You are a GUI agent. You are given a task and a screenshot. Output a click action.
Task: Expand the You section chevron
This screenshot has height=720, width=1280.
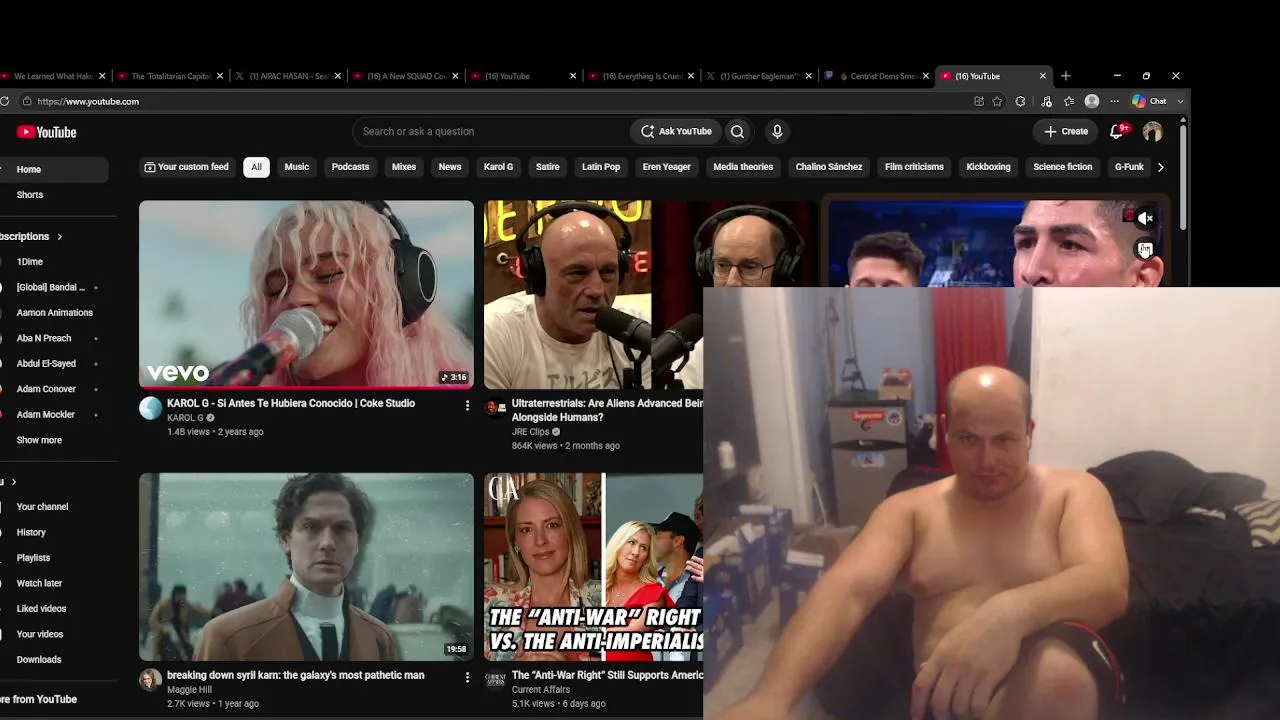pyautogui.click(x=13, y=482)
